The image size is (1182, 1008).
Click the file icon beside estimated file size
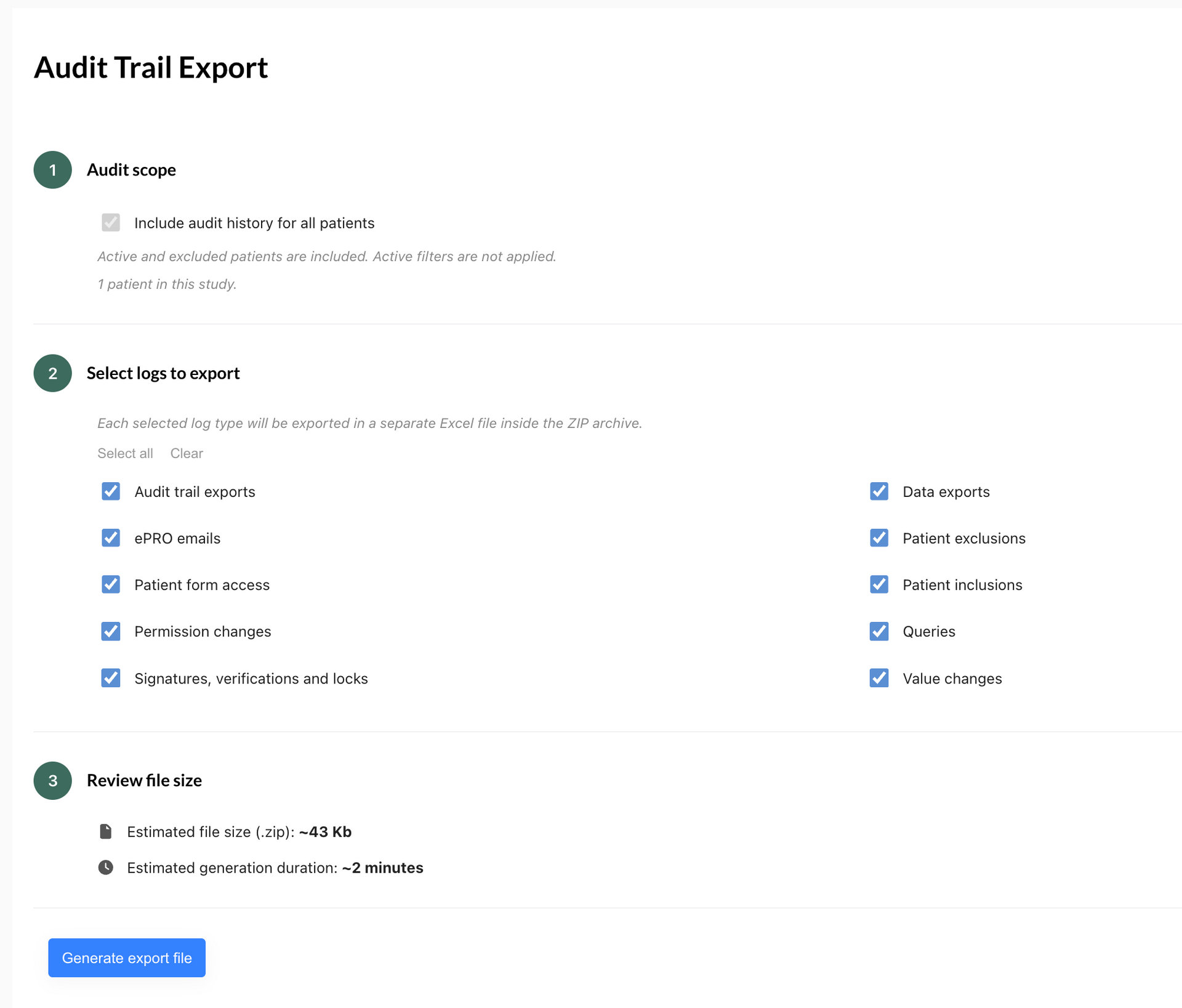[x=106, y=832]
